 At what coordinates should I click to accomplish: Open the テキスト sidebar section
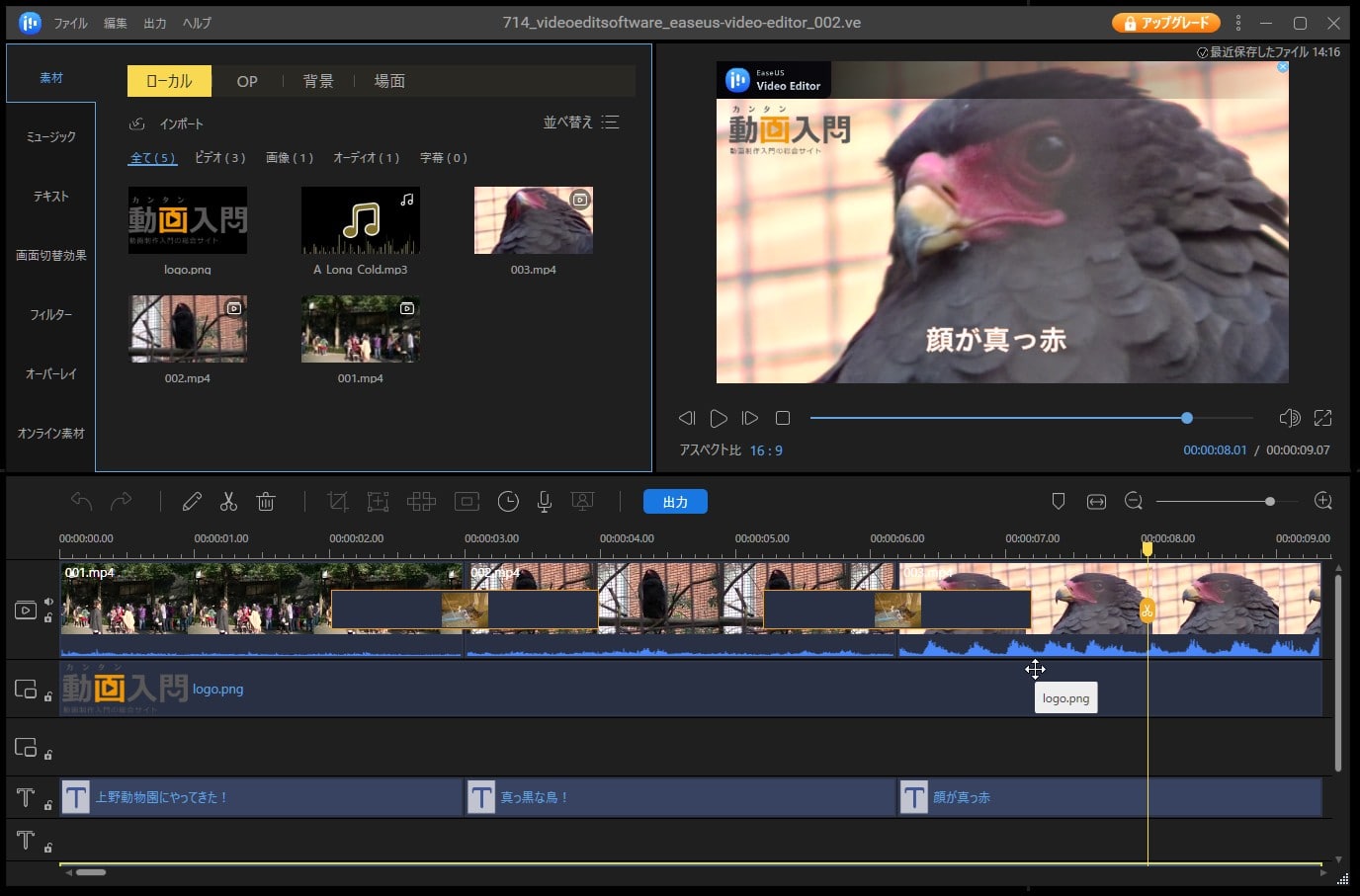(x=51, y=197)
